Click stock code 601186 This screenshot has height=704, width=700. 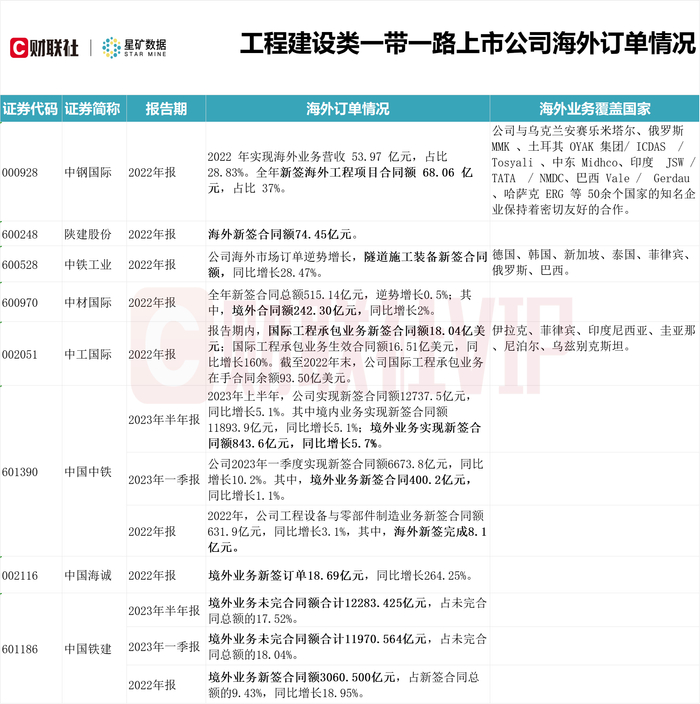(20, 649)
